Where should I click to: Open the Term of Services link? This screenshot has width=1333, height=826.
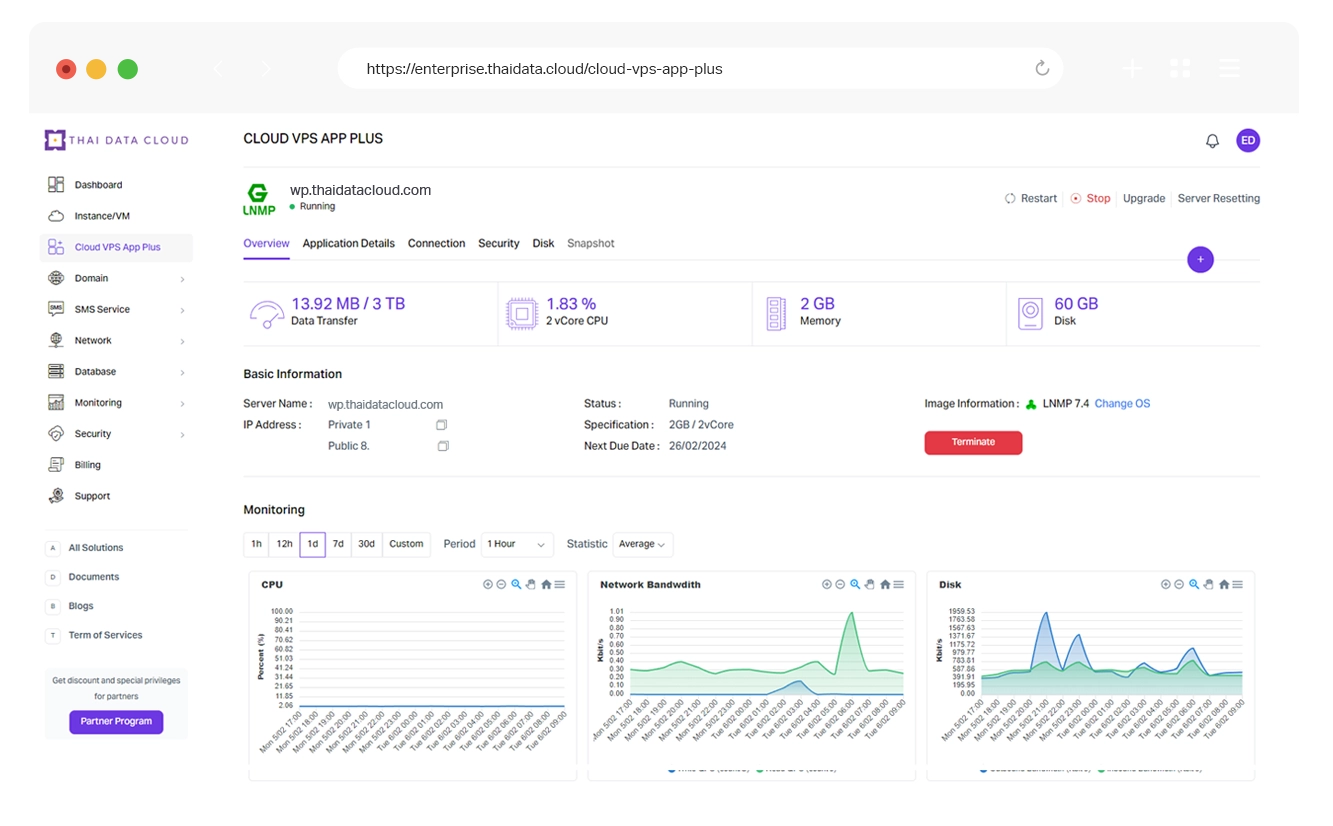[x=105, y=635]
